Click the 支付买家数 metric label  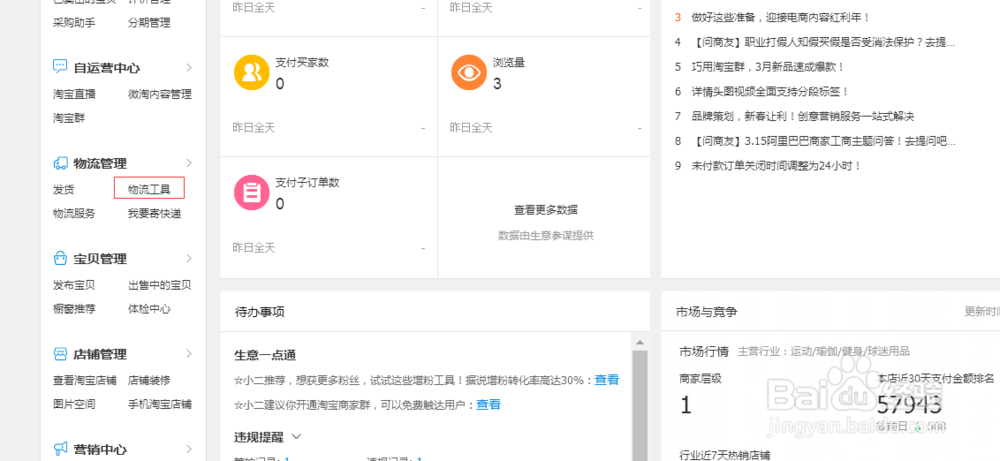(x=302, y=62)
